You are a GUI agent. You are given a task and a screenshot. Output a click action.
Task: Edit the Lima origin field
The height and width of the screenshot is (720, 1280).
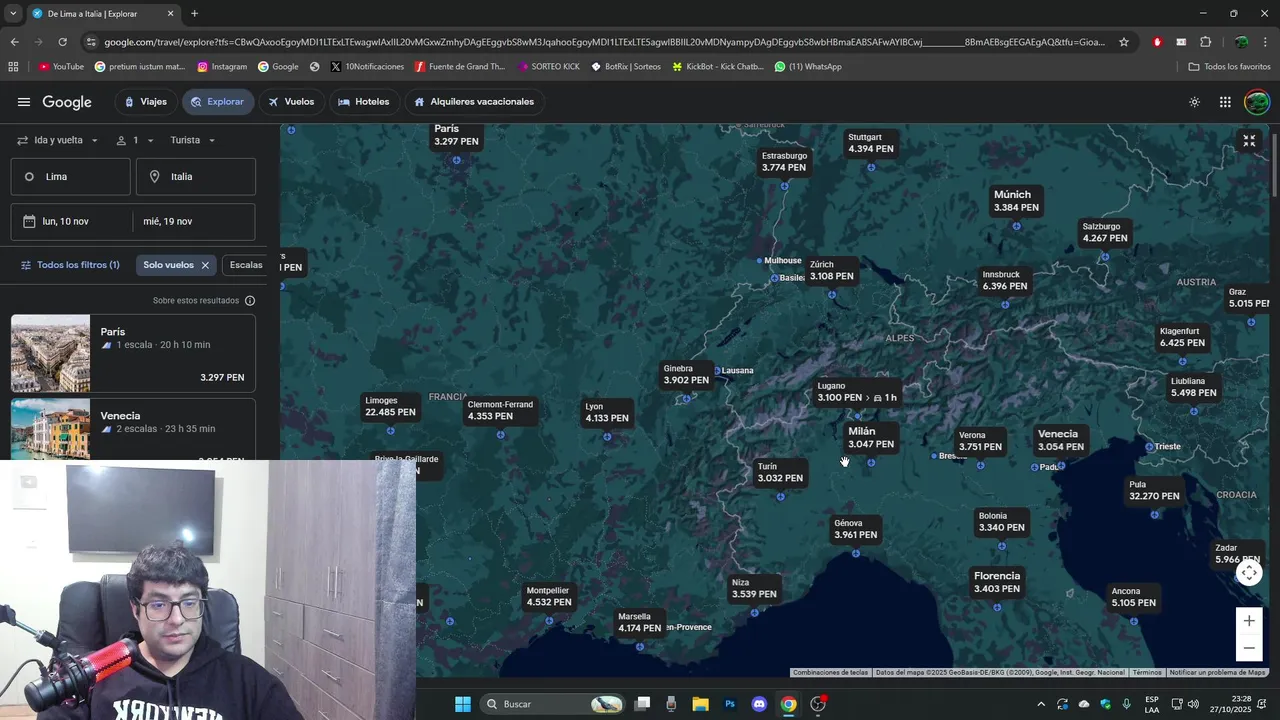tap(70, 176)
